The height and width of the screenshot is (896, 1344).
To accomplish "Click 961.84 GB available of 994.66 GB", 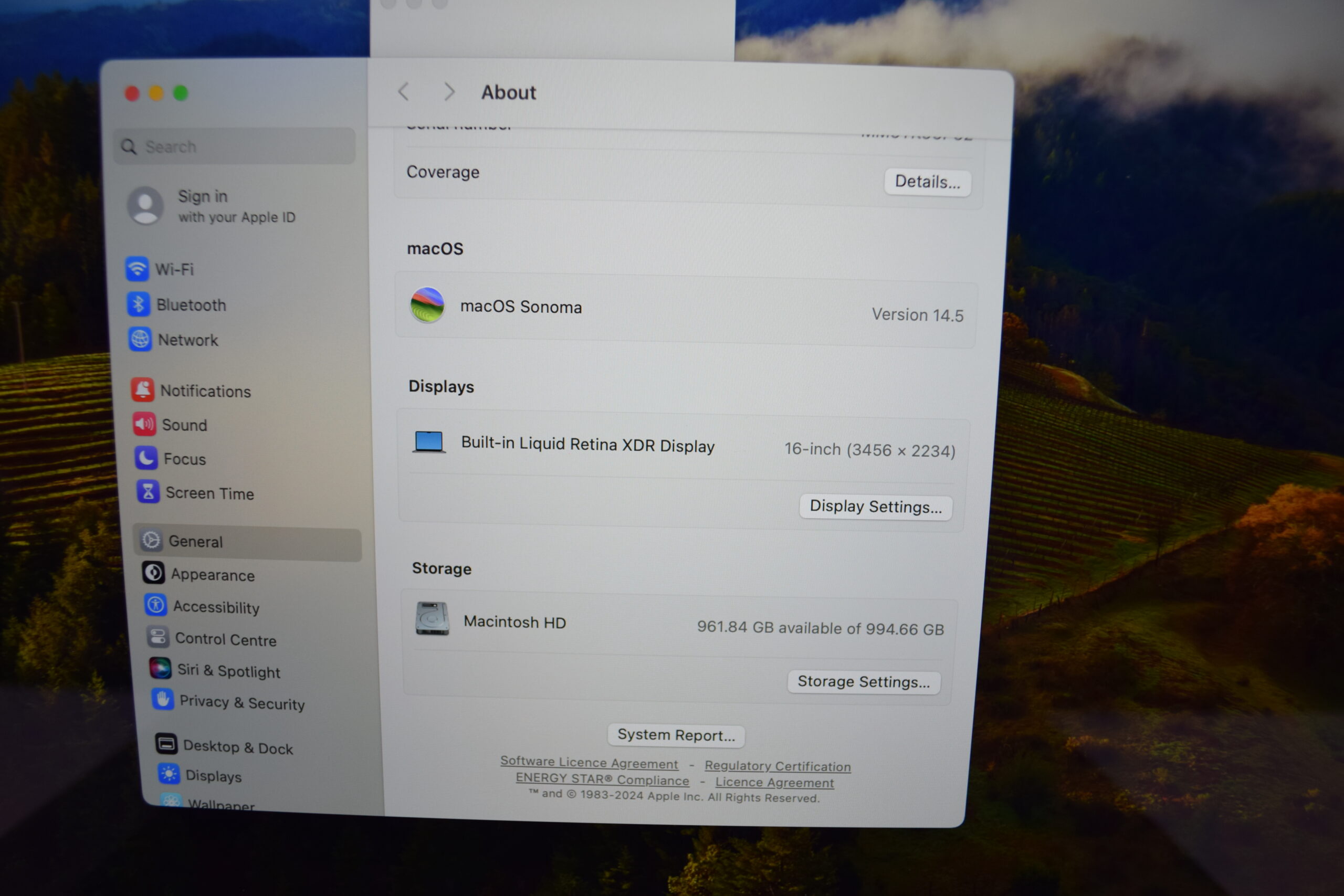I will [821, 629].
